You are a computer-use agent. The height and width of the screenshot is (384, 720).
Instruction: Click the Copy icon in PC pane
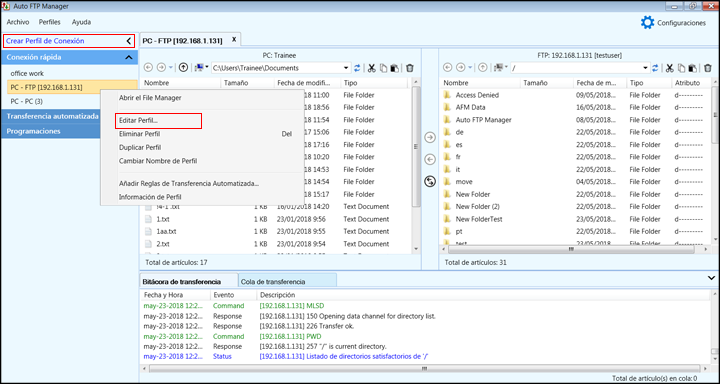383,68
